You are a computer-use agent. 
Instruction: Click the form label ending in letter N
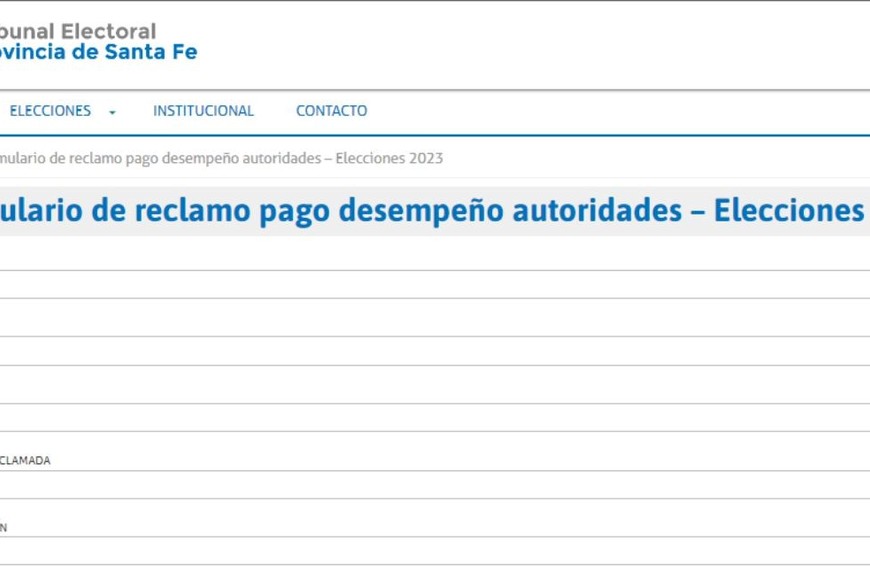[x=4, y=527]
